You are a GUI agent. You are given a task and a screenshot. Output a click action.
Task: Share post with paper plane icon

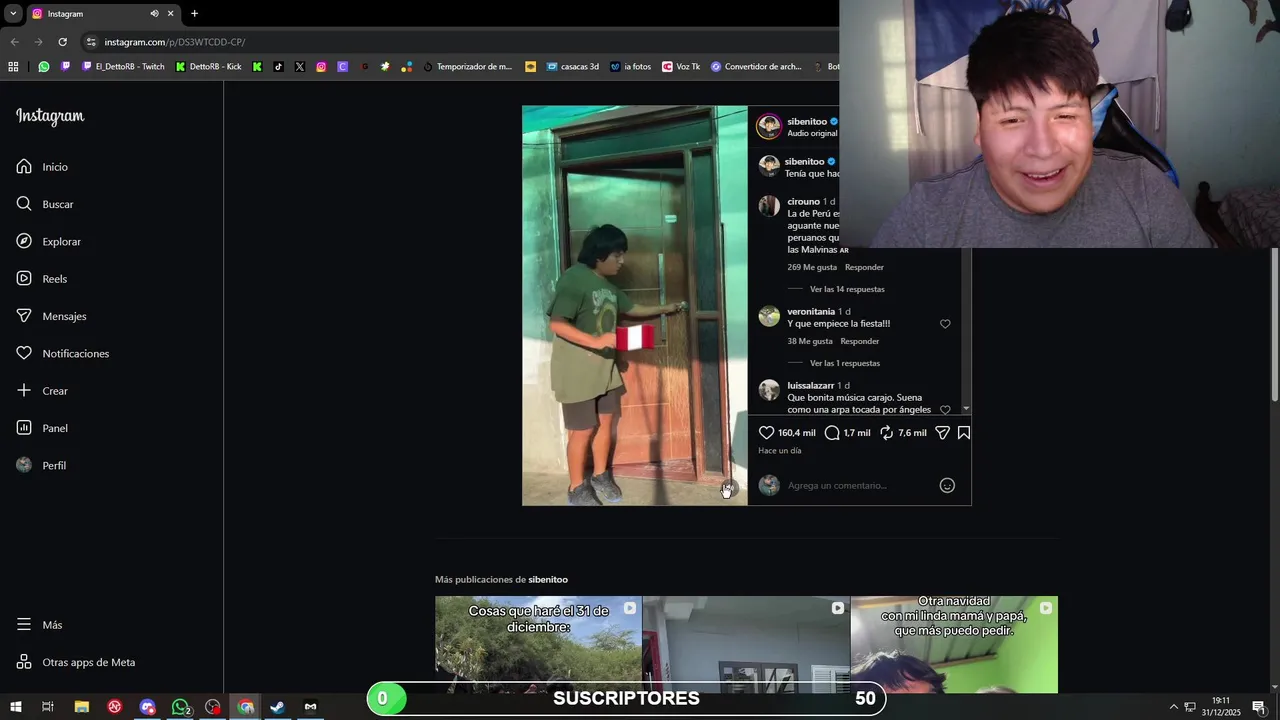pyautogui.click(x=942, y=433)
